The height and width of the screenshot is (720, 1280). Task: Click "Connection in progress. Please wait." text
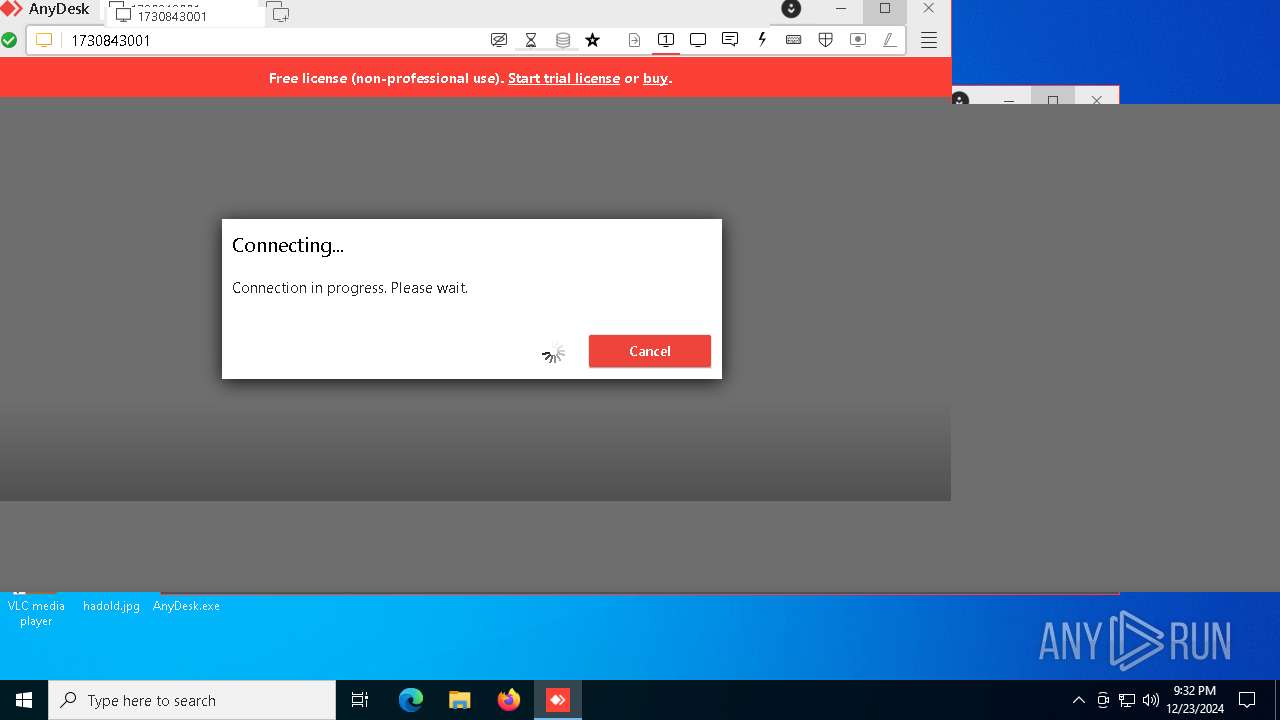pyautogui.click(x=350, y=288)
